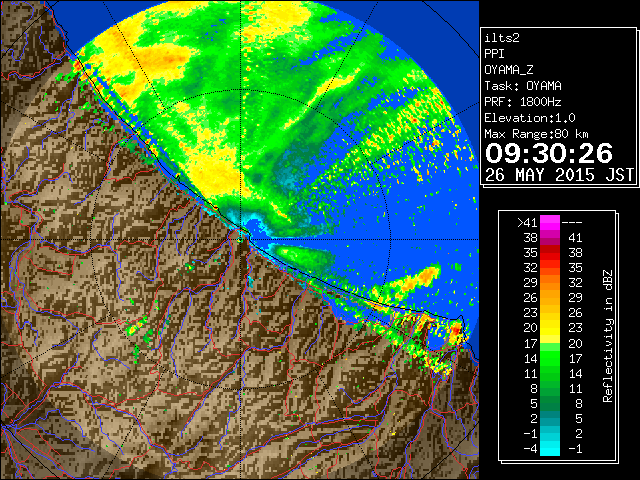Click the 'PPI' scan type text
The width and height of the screenshot is (640, 480).
pos(494,54)
